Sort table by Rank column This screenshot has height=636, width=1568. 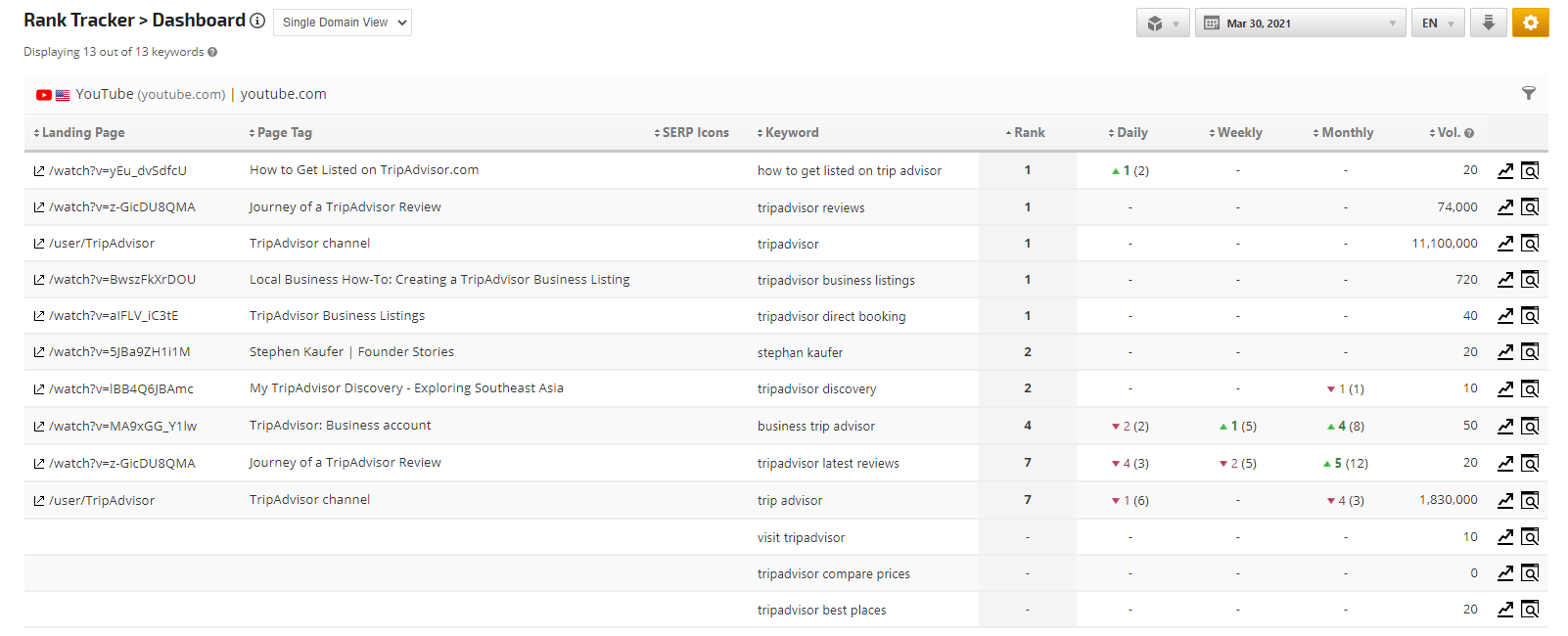pos(1028,133)
